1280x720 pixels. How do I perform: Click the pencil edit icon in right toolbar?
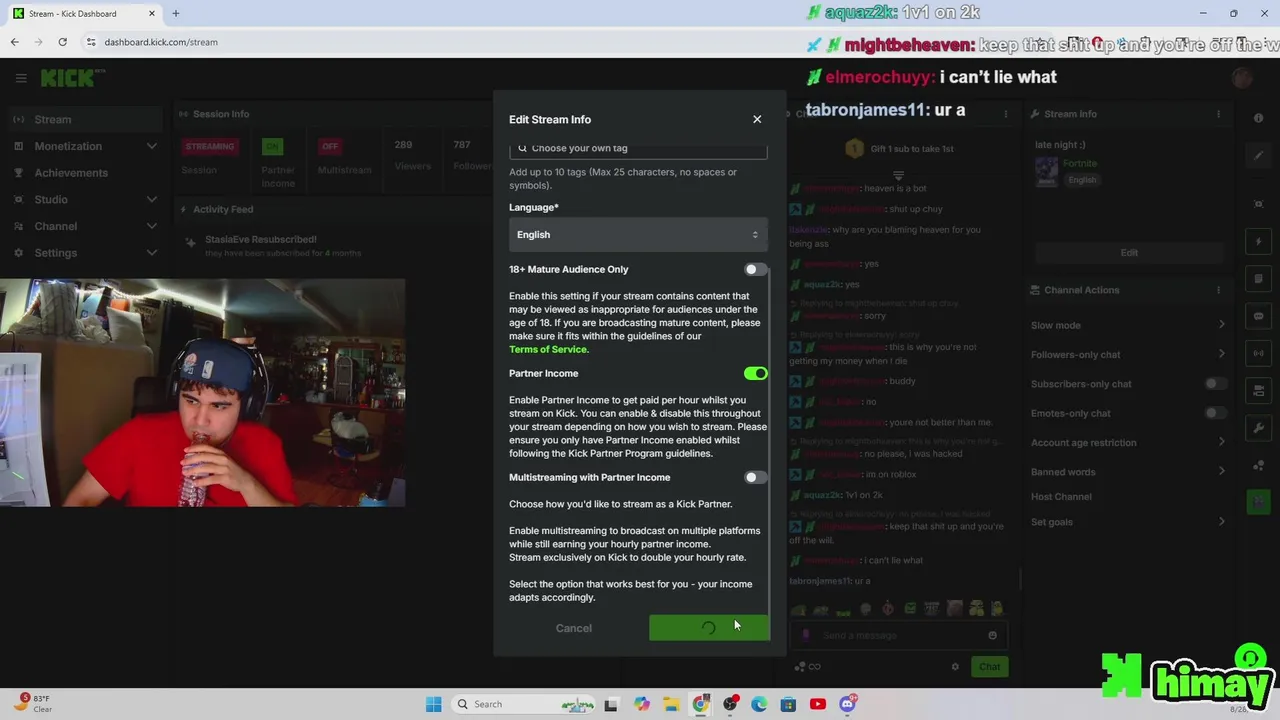coord(1259,156)
